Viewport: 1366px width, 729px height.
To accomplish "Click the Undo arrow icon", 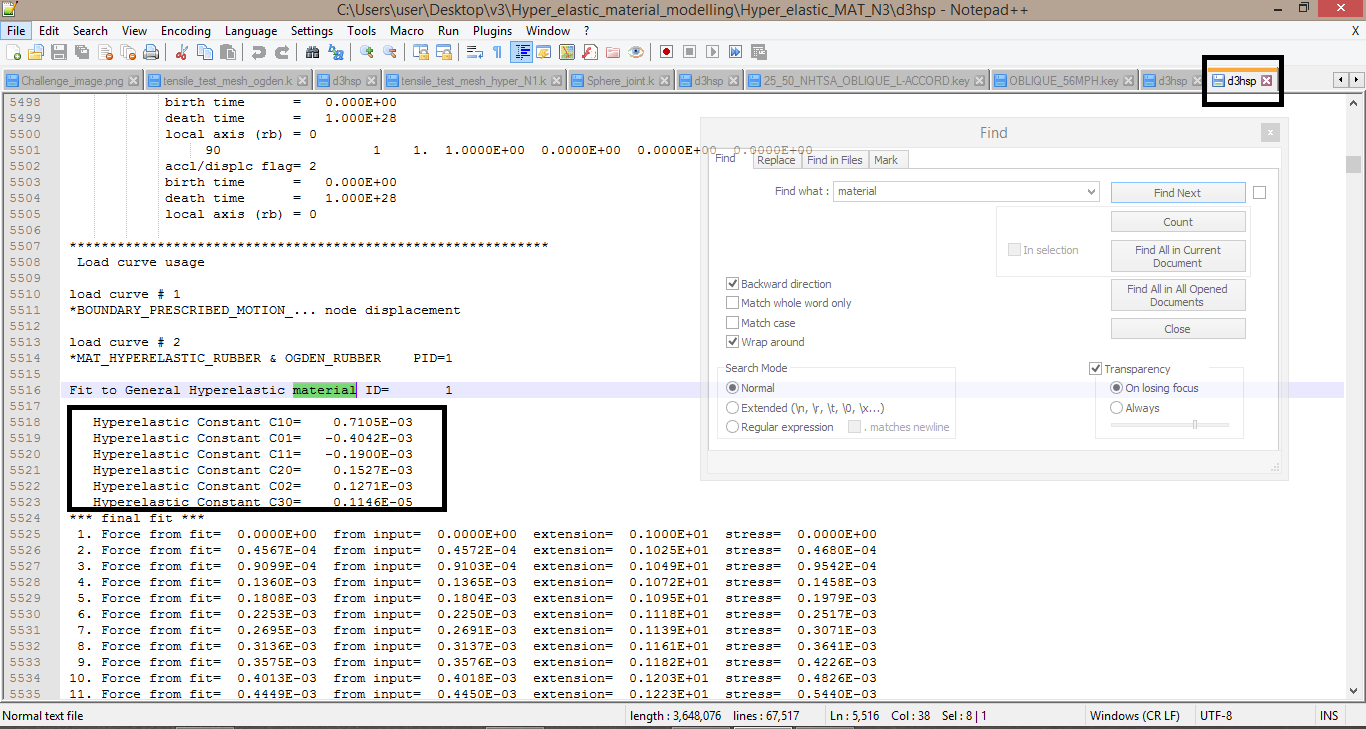I will [x=259, y=52].
